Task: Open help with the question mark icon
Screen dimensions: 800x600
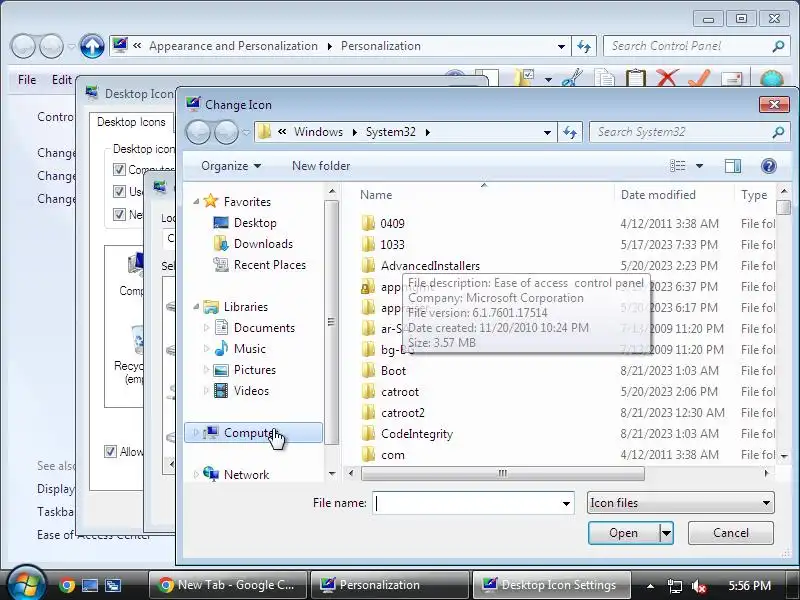Action: coord(768,166)
